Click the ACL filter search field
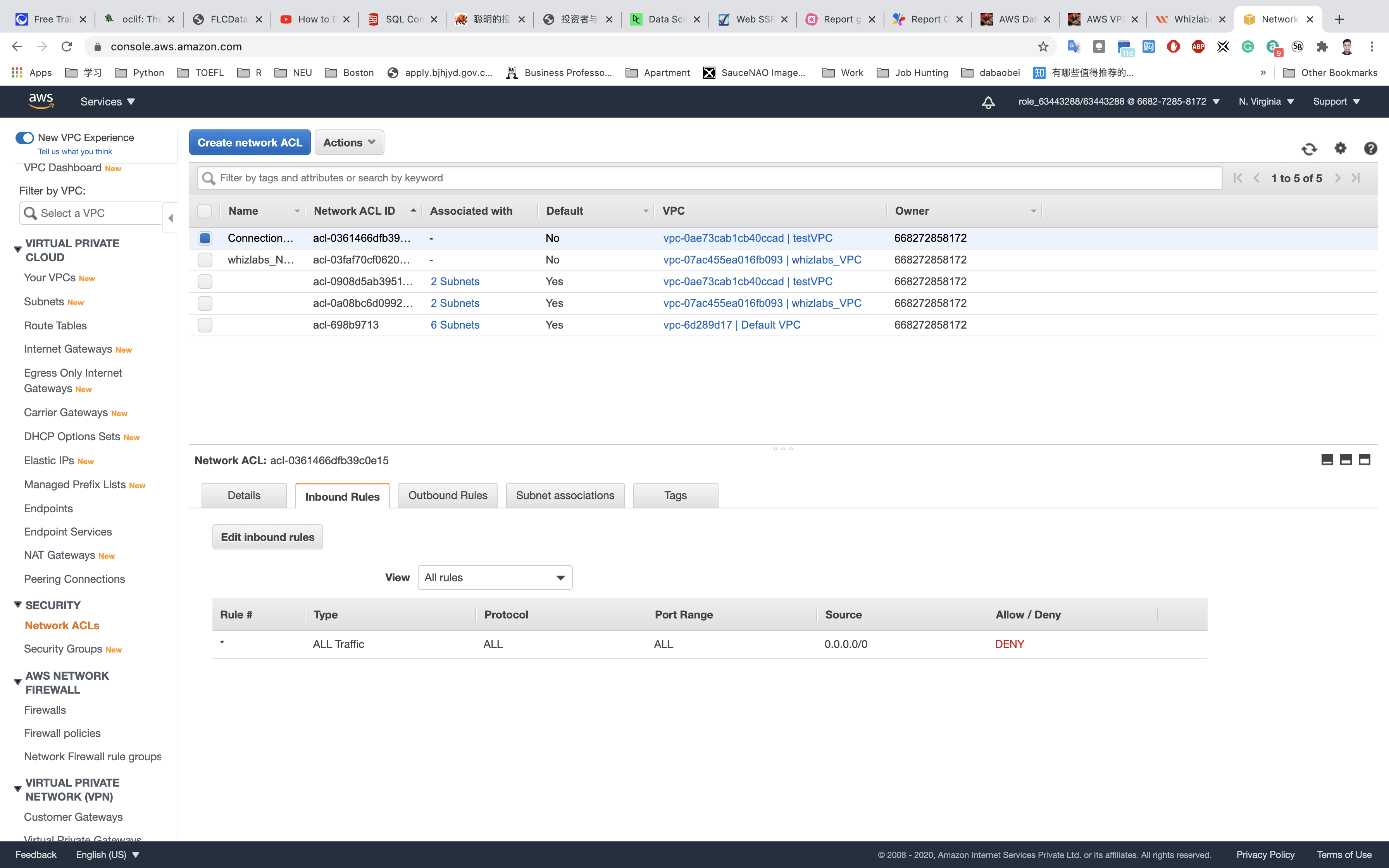The width and height of the screenshot is (1389, 868). pyautogui.click(x=710, y=178)
